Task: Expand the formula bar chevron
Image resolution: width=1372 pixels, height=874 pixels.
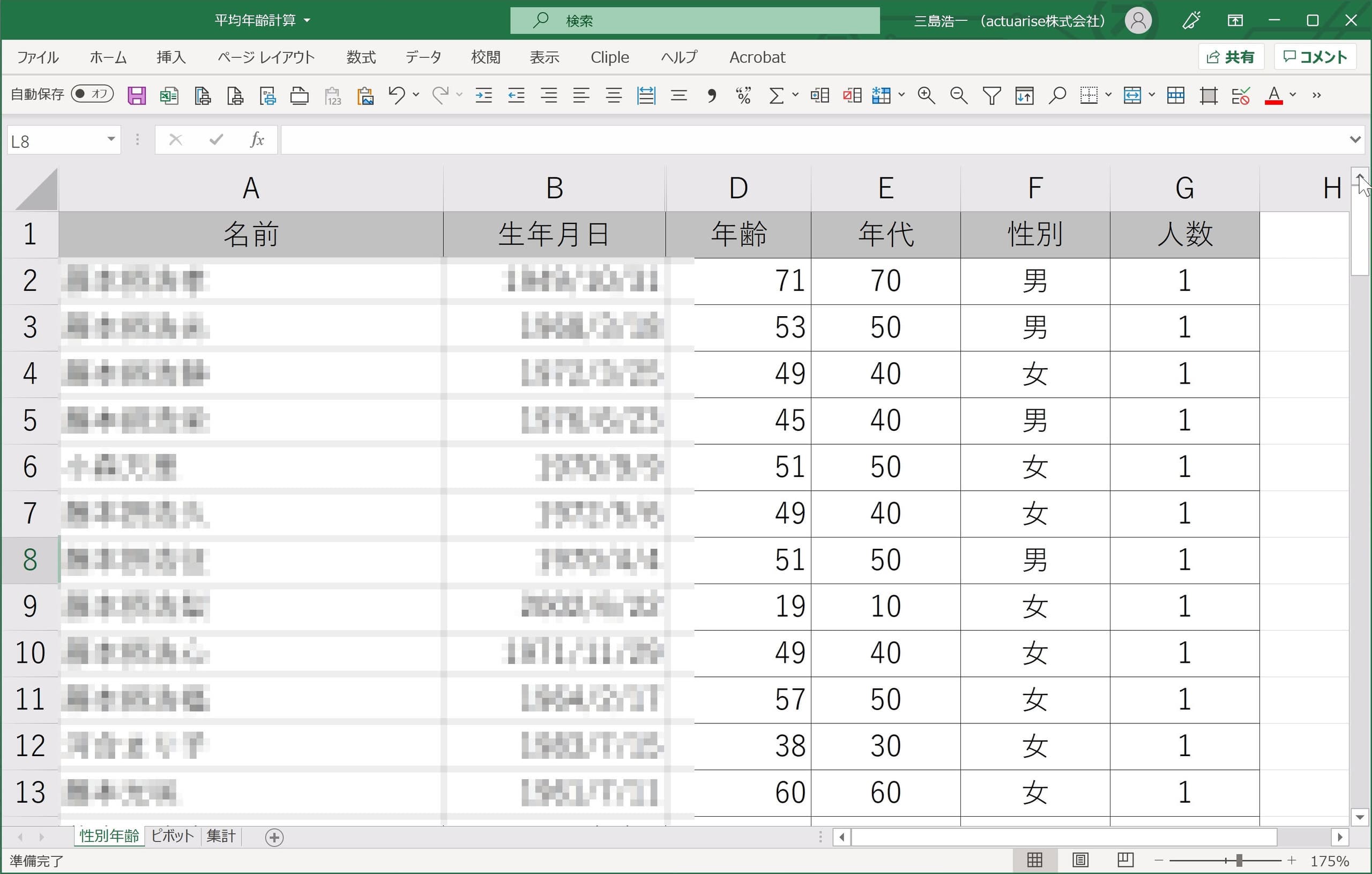Action: point(1355,139)
